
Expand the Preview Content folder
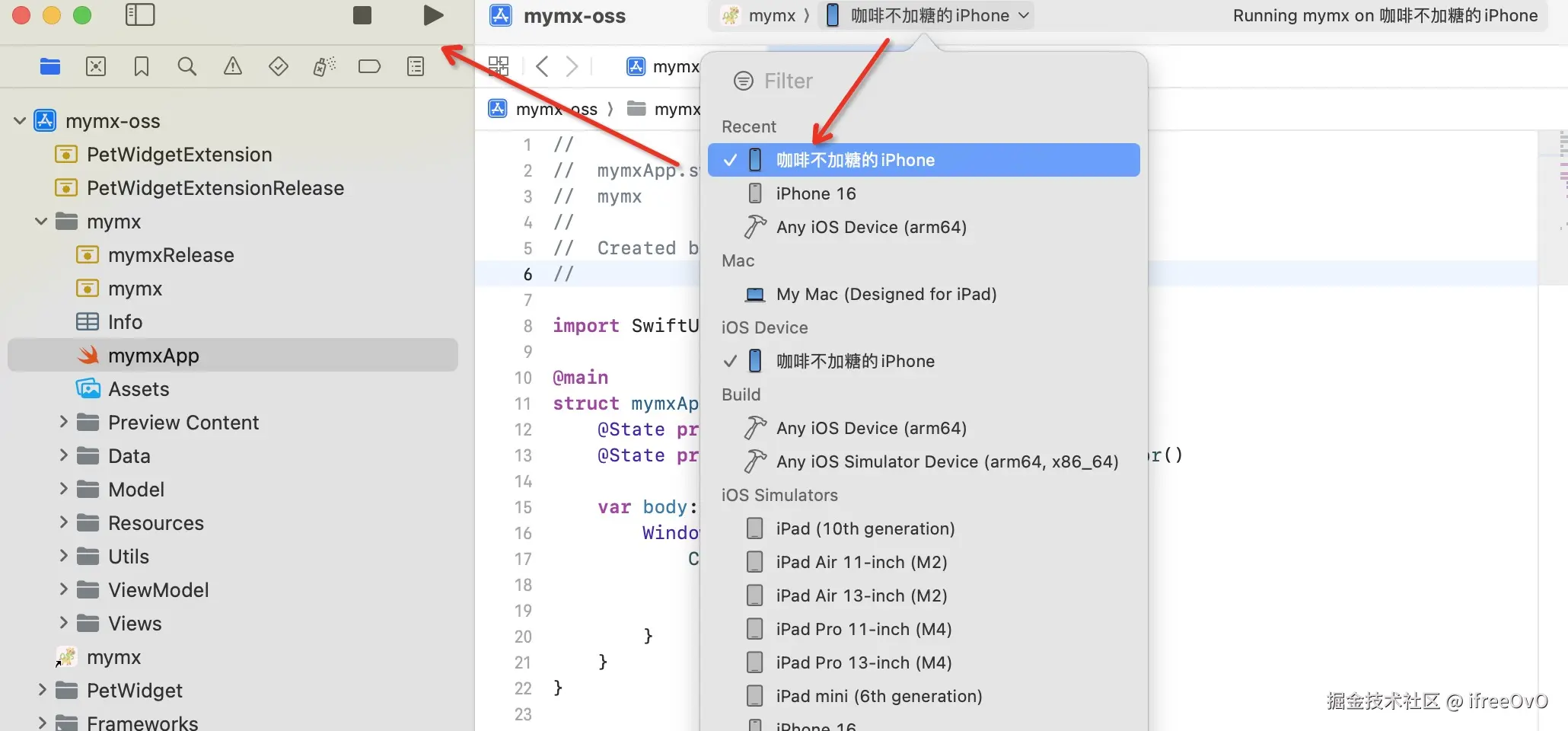point(64,421)
